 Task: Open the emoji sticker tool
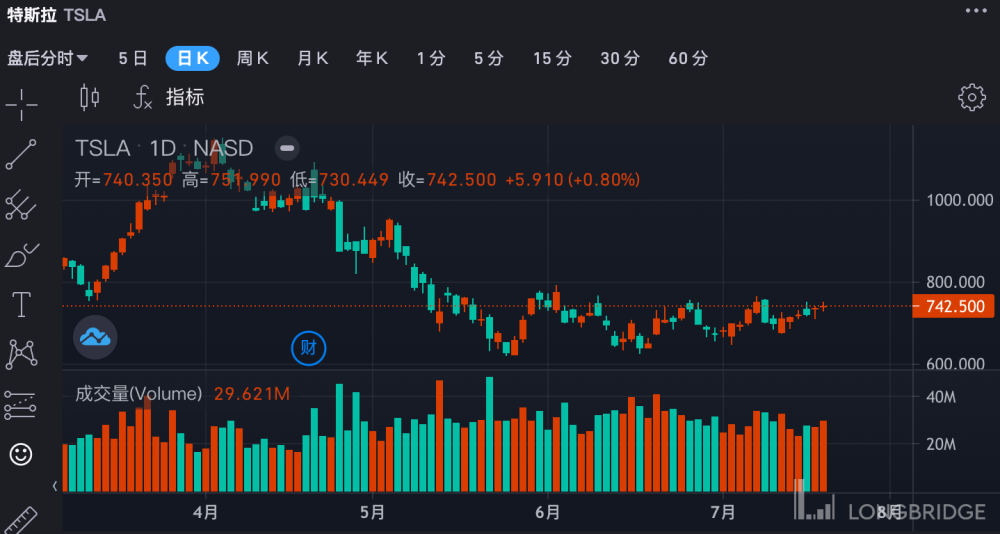21,454
